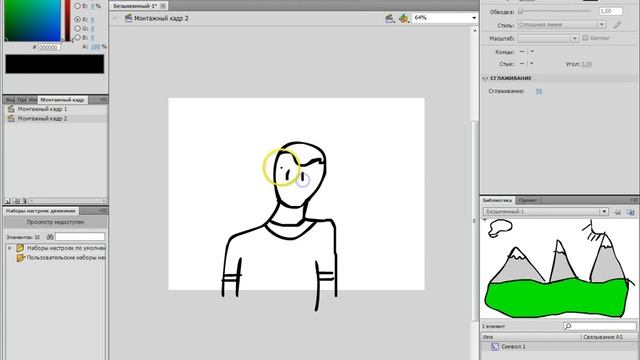
Task: Pick a color in the gradient color field
Action: click(32, 20)
